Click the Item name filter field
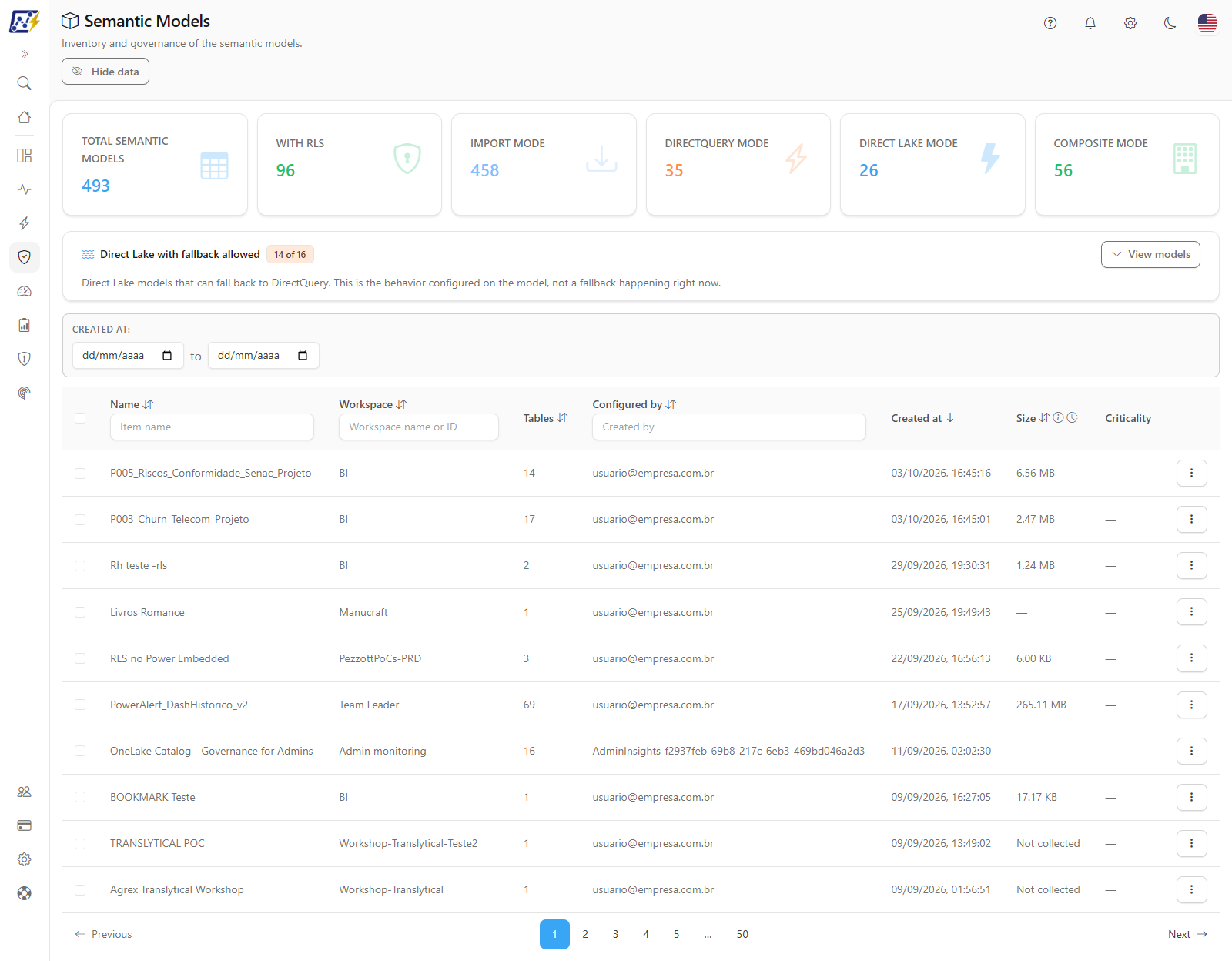 point(212,427)
